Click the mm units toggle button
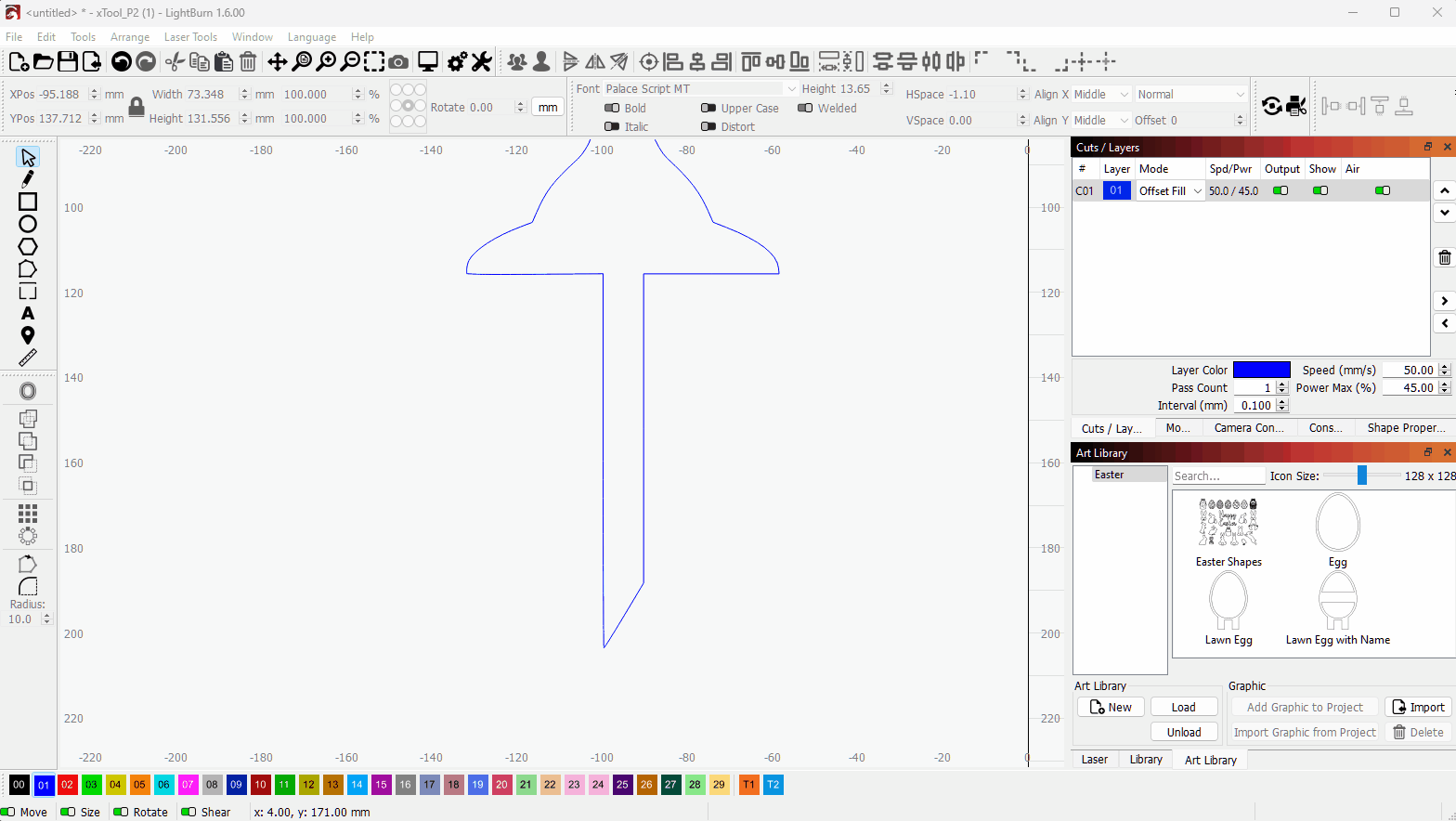 548,108
